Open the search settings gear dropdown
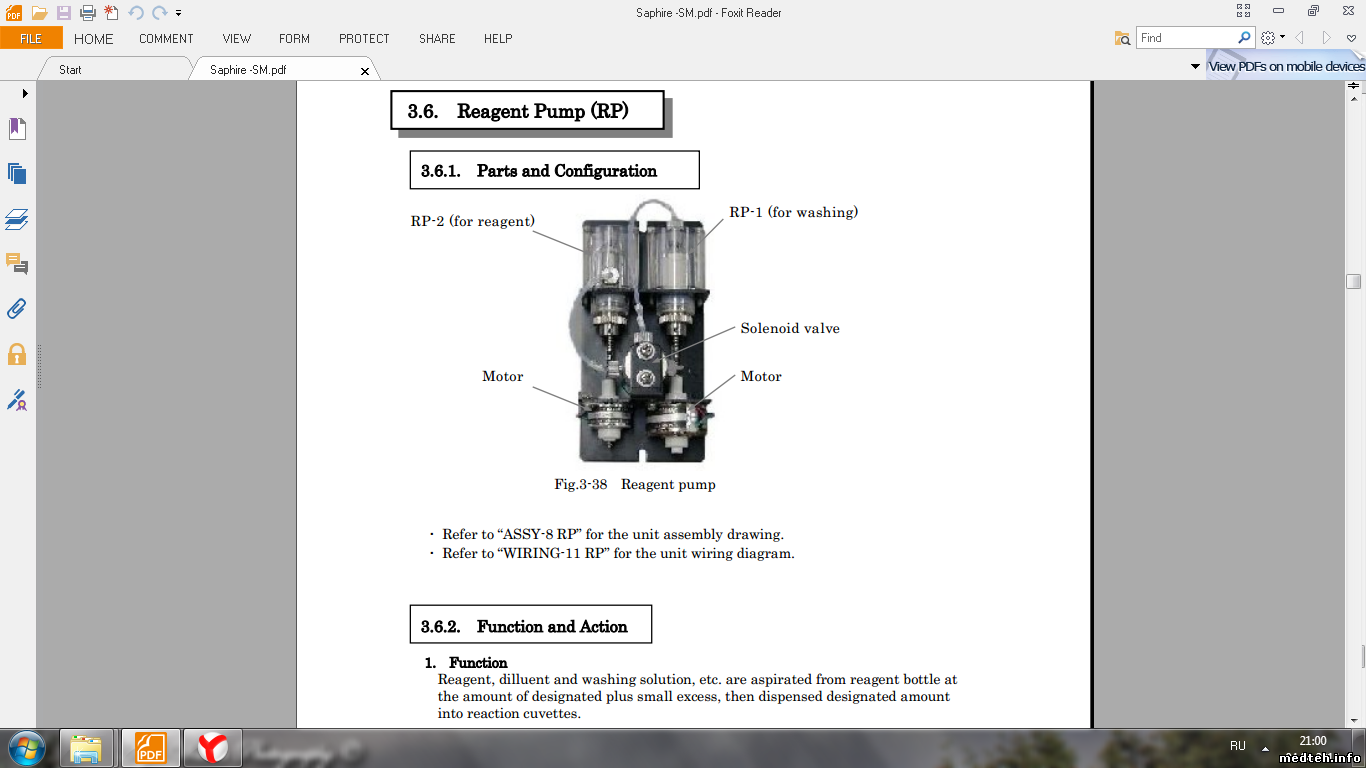 tap(1272, 38)
